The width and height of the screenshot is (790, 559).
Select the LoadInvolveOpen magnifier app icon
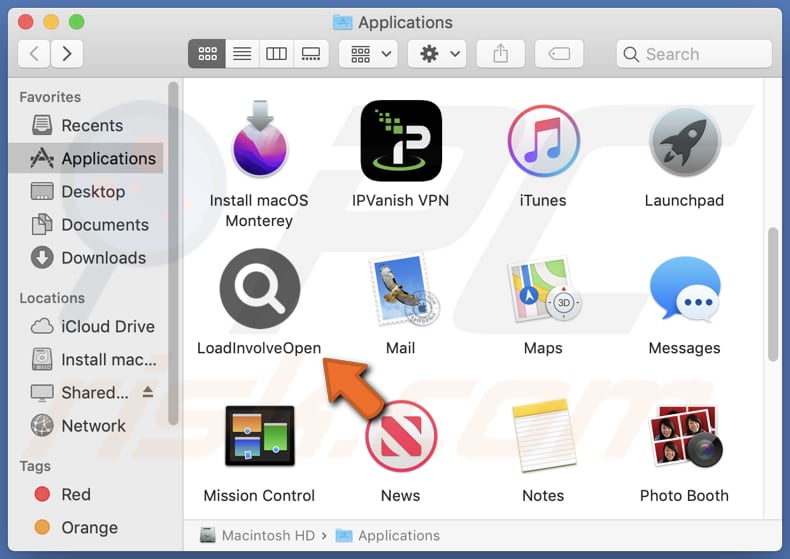(259, 289)
